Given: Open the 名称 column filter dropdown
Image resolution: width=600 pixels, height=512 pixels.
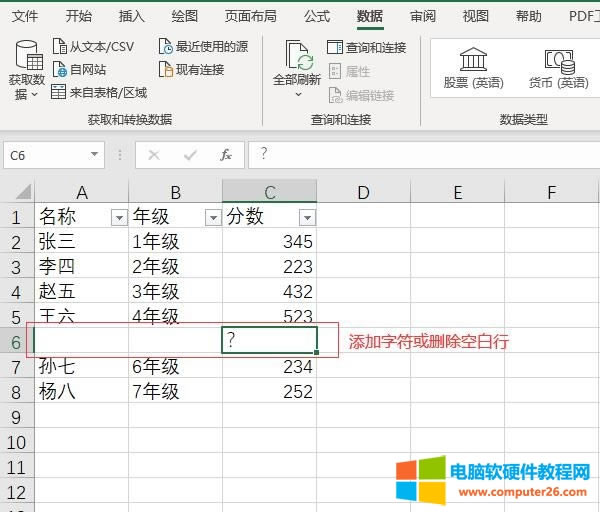Looking at the screenshot, I should pos(119,218).
